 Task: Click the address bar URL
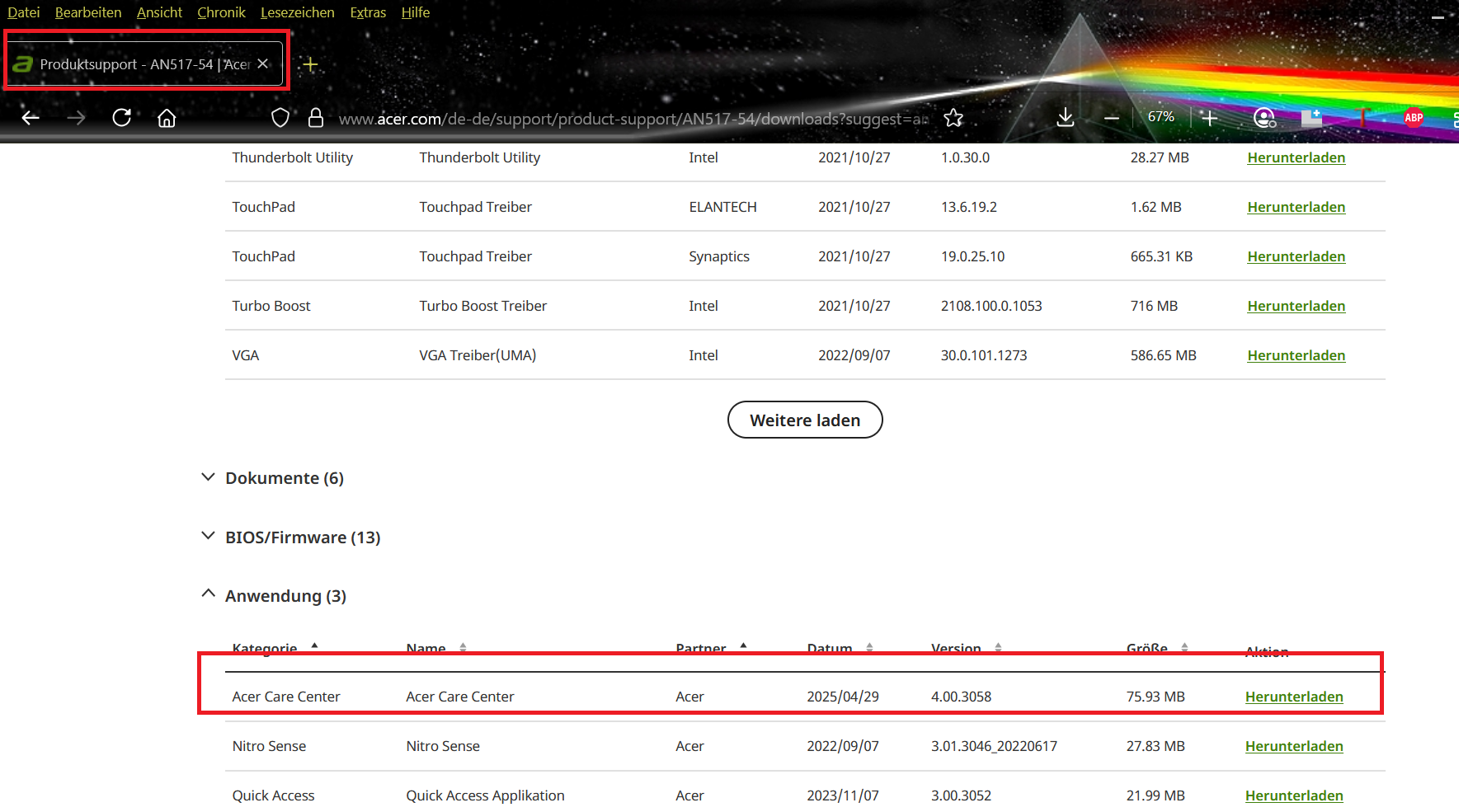point(633,119)
